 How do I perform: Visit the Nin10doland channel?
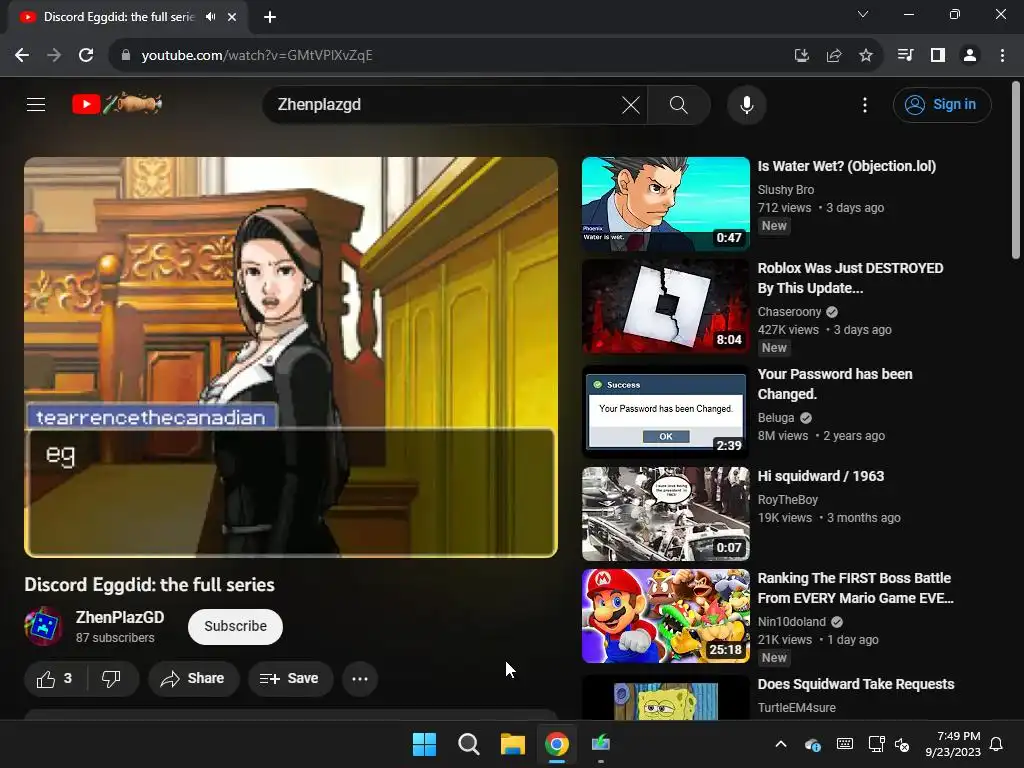pos(792,622)
